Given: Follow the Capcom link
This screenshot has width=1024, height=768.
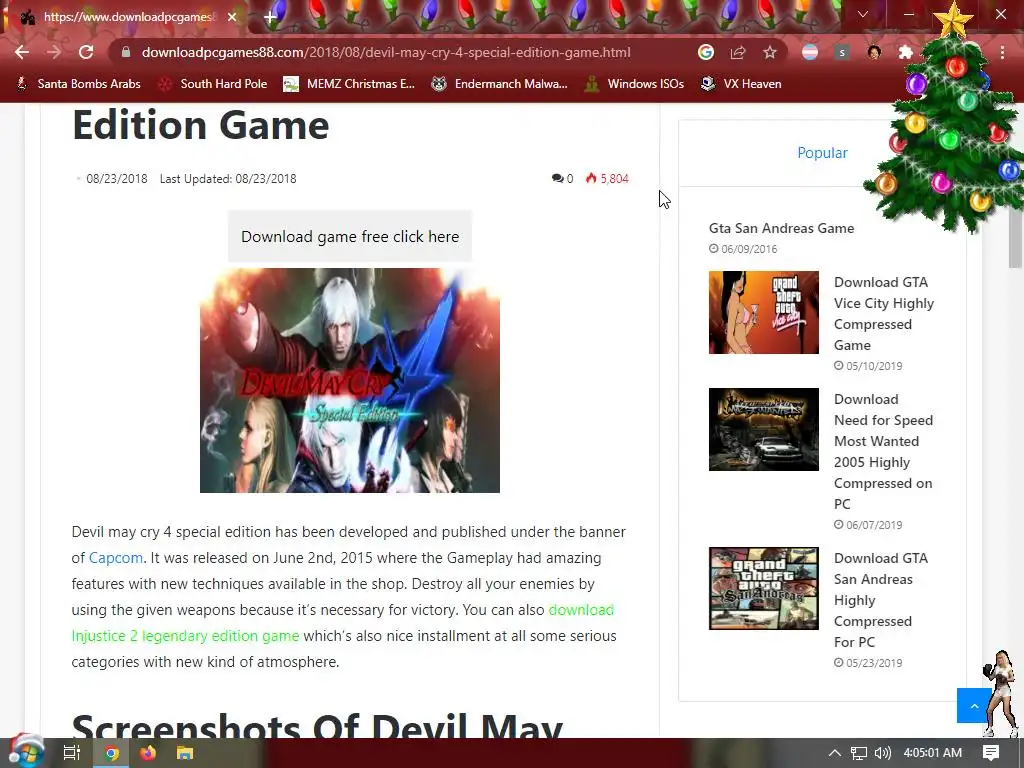Looking at the screenshot, I should [x=116, y=558].
